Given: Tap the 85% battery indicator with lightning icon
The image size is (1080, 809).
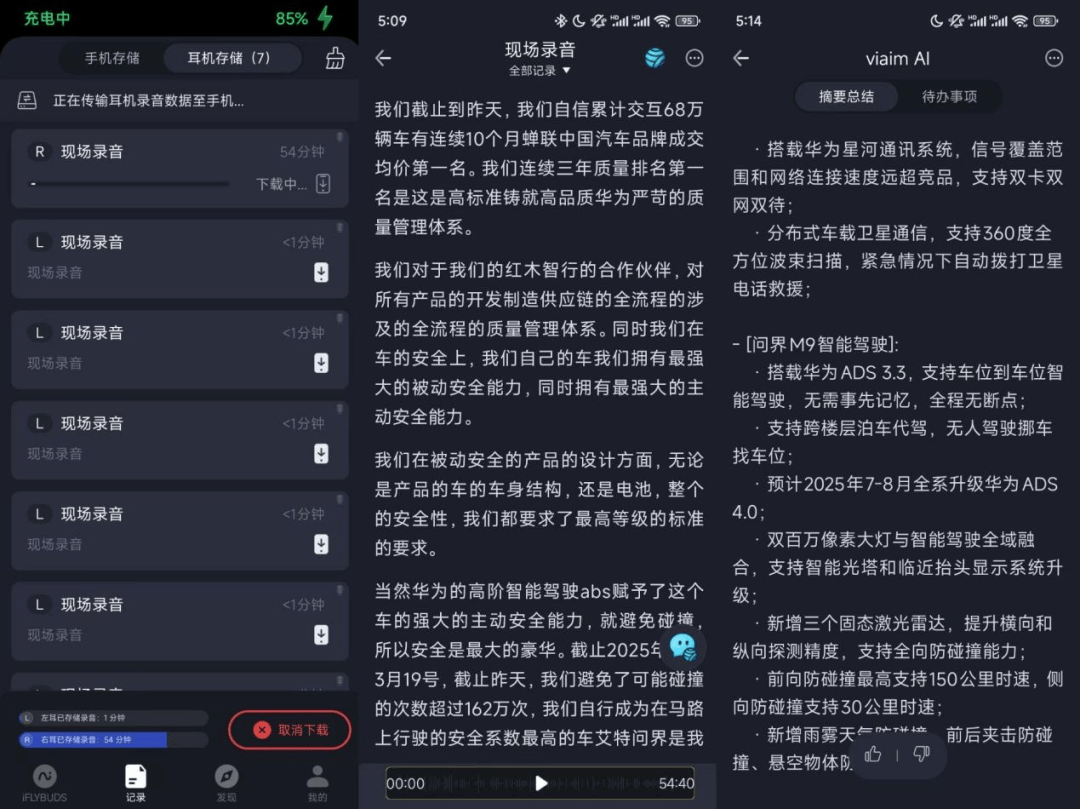Looking at the screenshot, I should click(x=304, y=19).
